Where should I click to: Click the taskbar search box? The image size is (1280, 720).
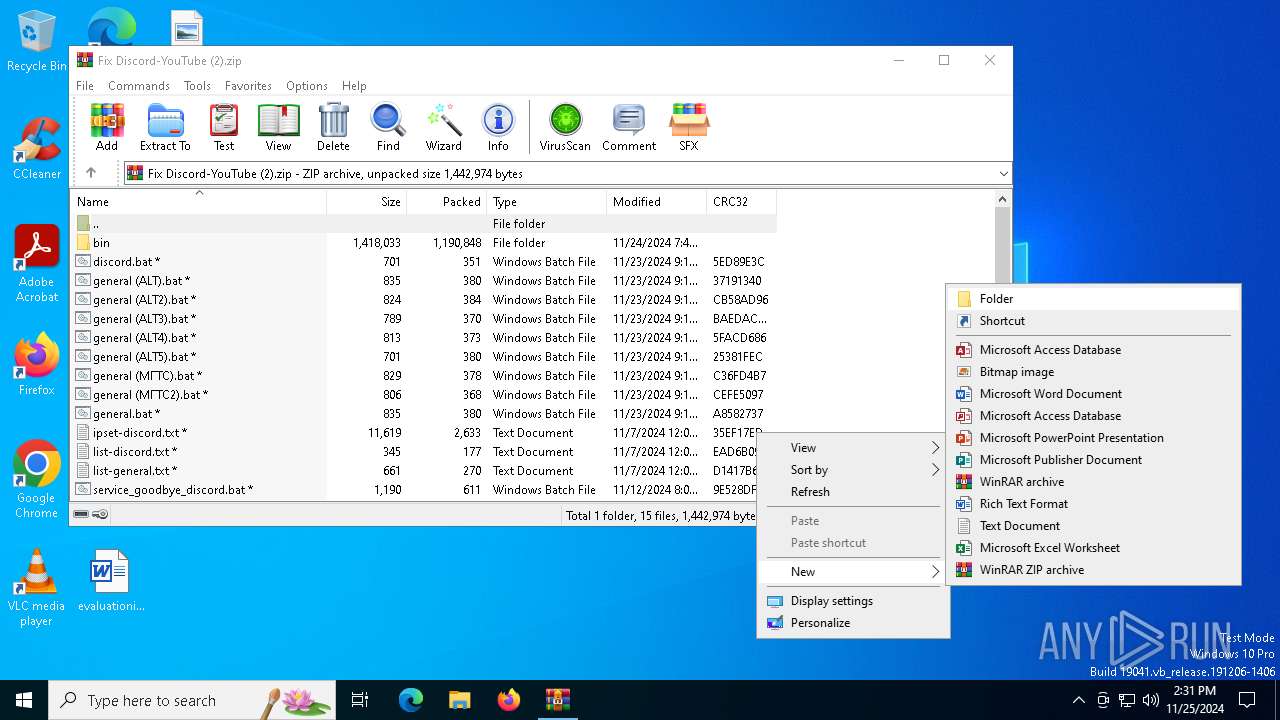(192, 700)
